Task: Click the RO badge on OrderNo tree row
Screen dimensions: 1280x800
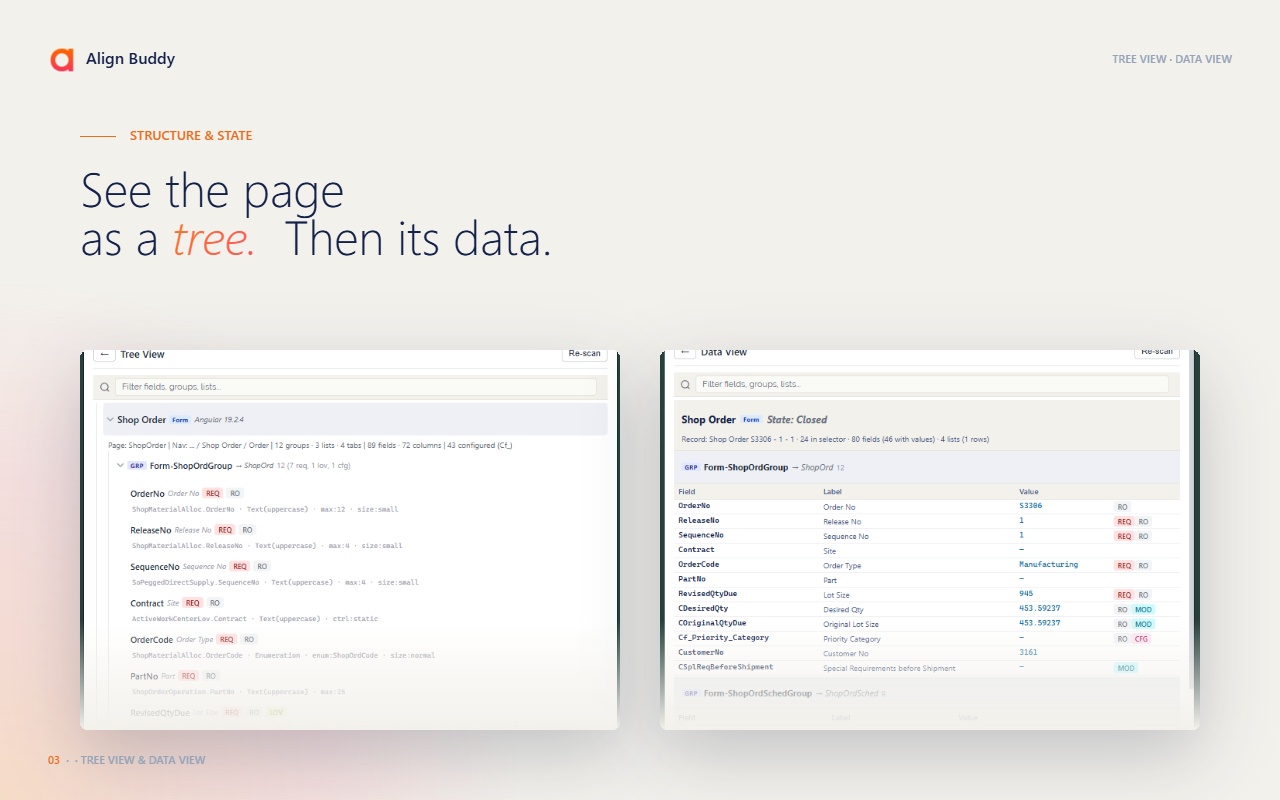Action: (235, 493)
